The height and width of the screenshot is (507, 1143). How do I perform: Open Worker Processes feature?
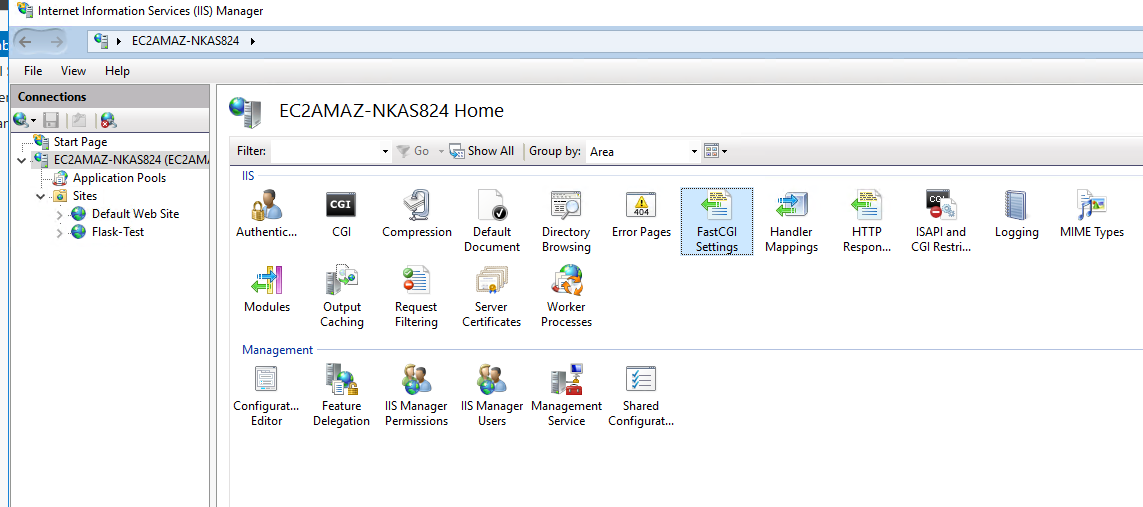(x=566, y=296)
